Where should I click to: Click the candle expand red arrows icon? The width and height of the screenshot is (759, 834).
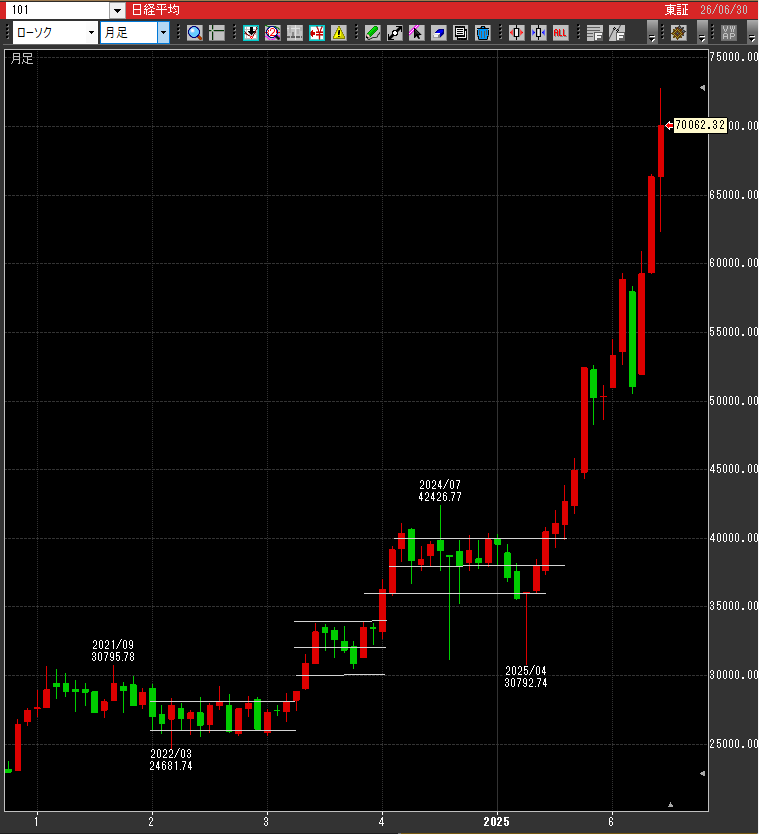tap(516, 33)
